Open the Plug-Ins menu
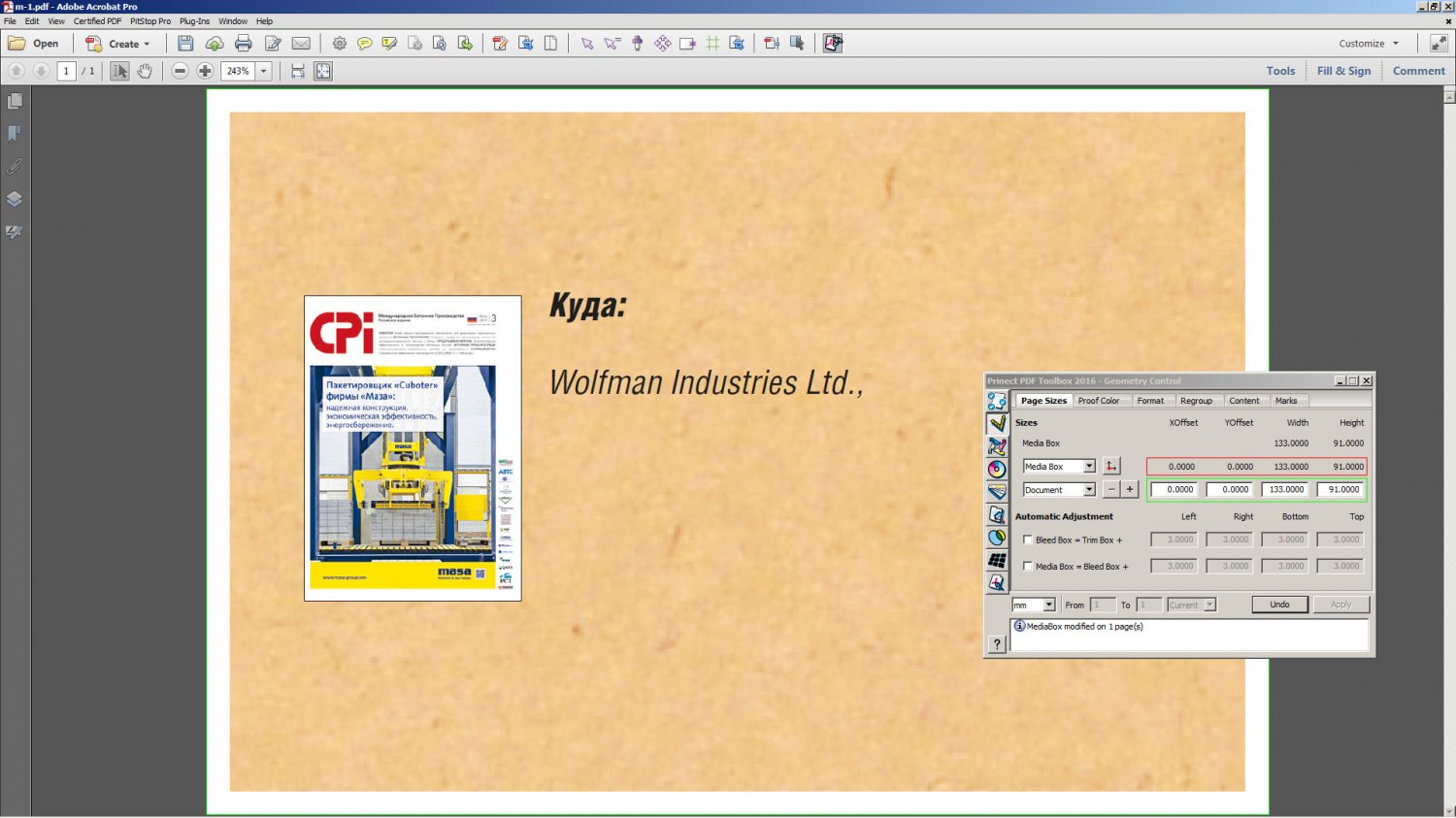This screenshot has height=818, width=1456. coord(194,20)
